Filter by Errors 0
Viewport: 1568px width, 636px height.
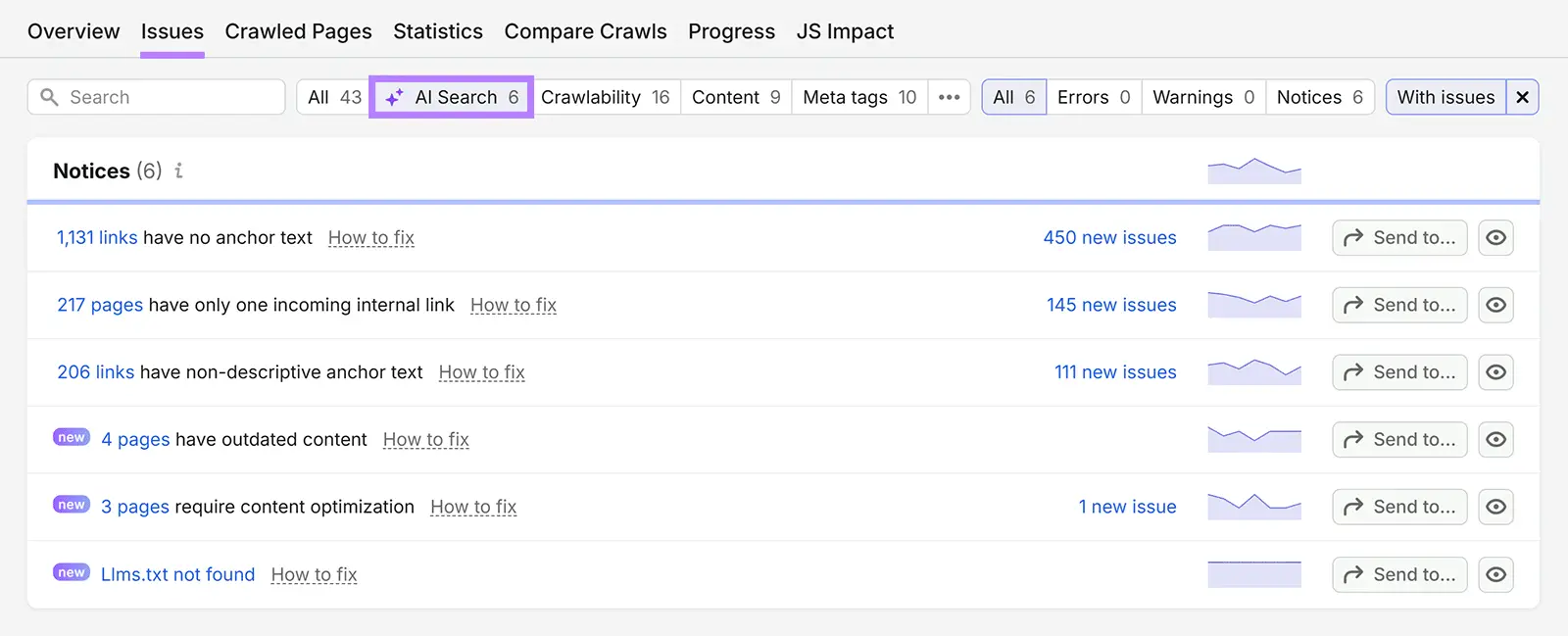pos(1094,97)
